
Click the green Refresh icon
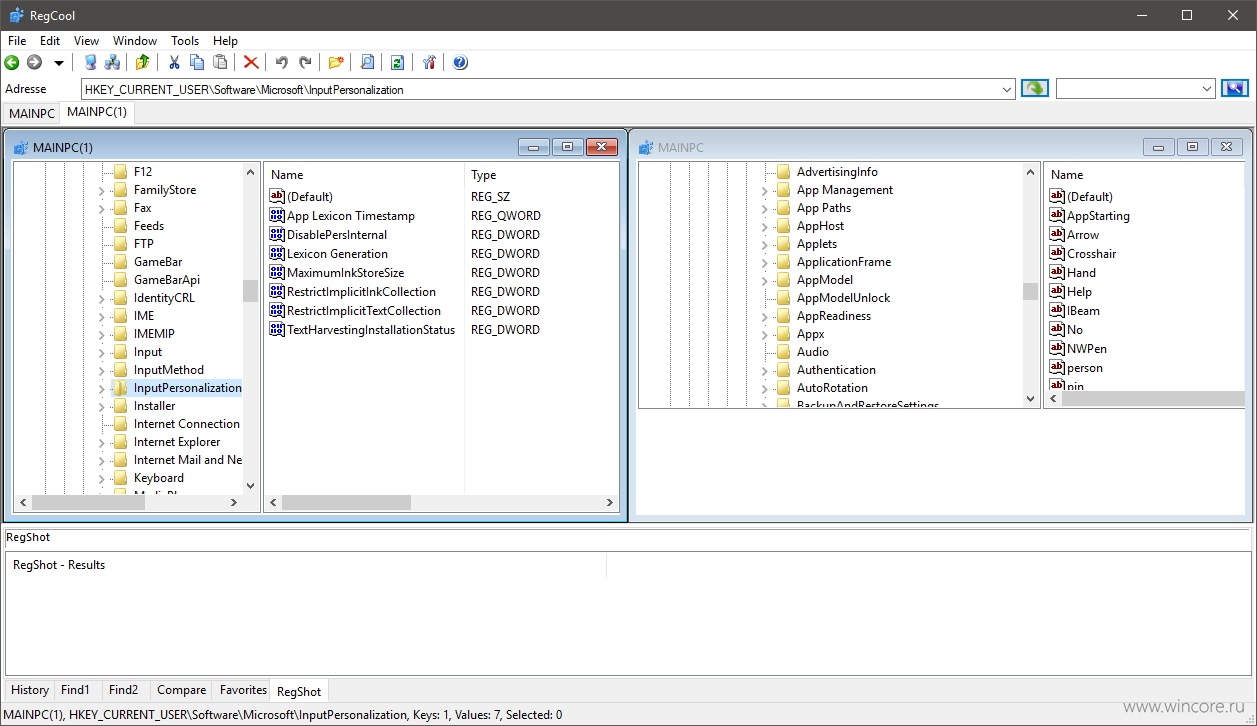coord(397,63)
